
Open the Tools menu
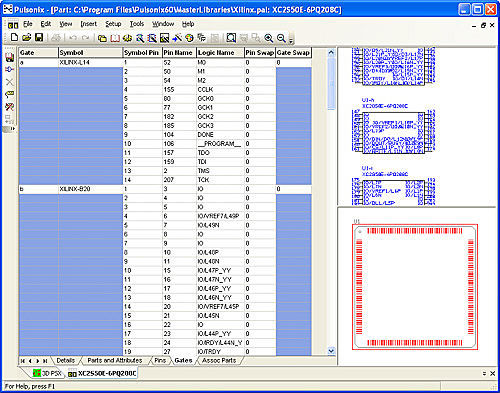tap(137, 24)
